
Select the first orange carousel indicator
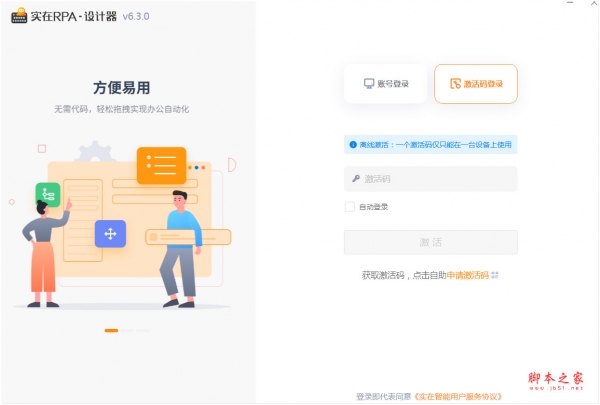[x=111, y=330]
